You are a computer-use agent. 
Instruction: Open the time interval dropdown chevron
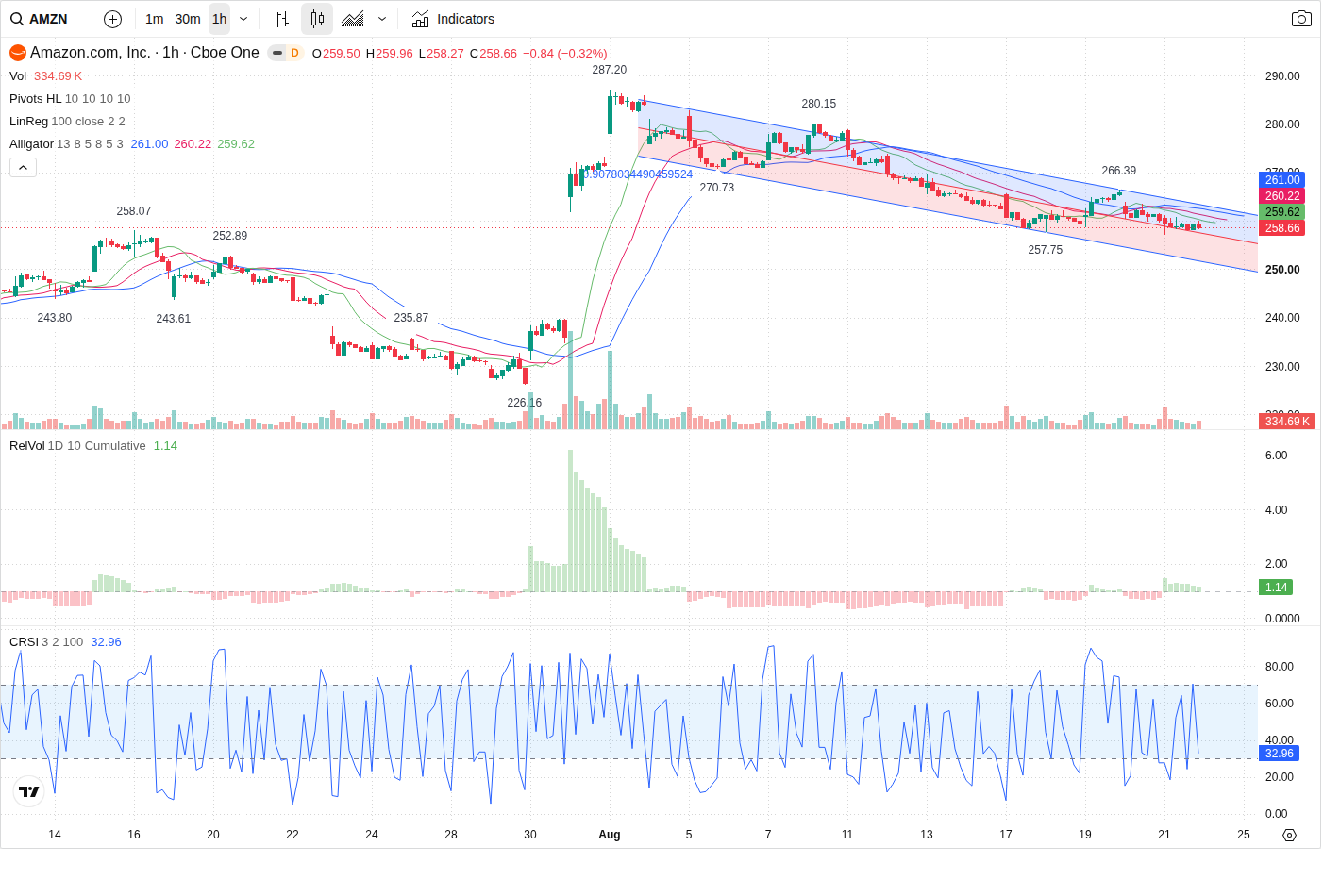coord(243,19)
